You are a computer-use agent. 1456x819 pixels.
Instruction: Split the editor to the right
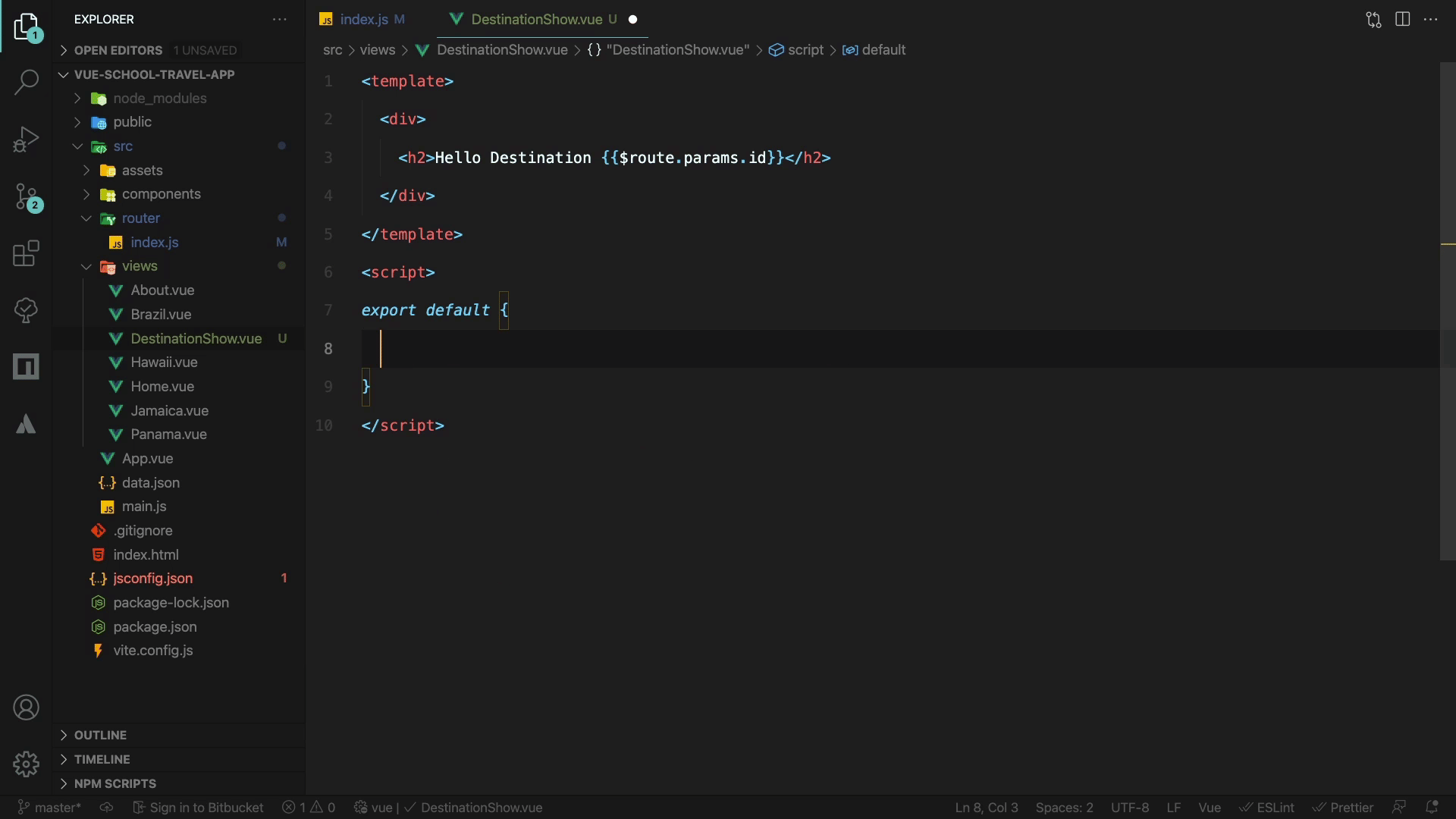1402,20
